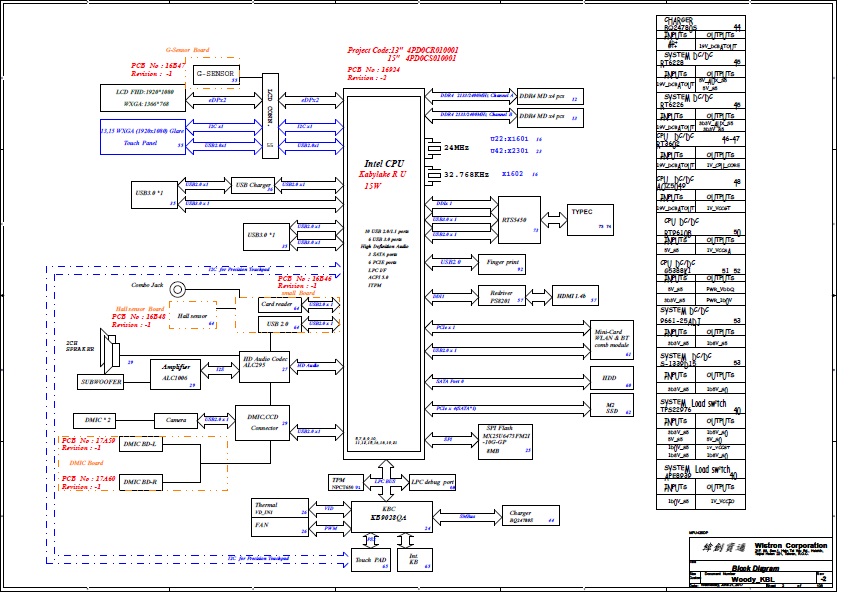The height and width of the screenshot is (601, 851).
Task: Click the USB Charger block
Action: tap(253, 185)
